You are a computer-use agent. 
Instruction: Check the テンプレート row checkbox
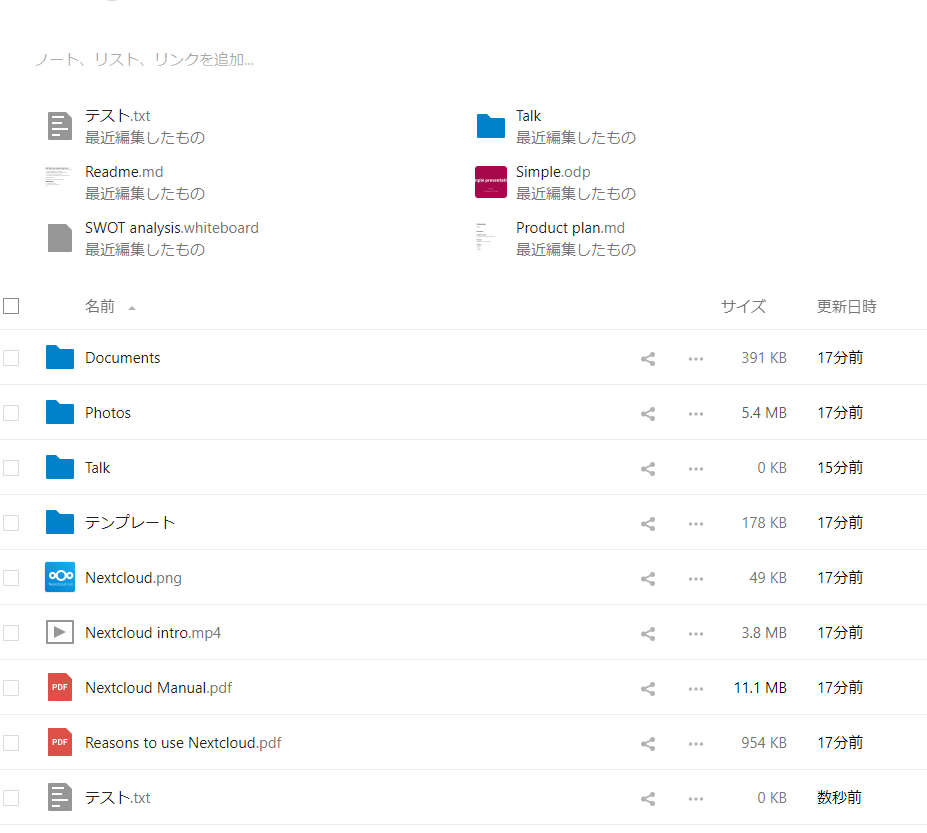11,523
